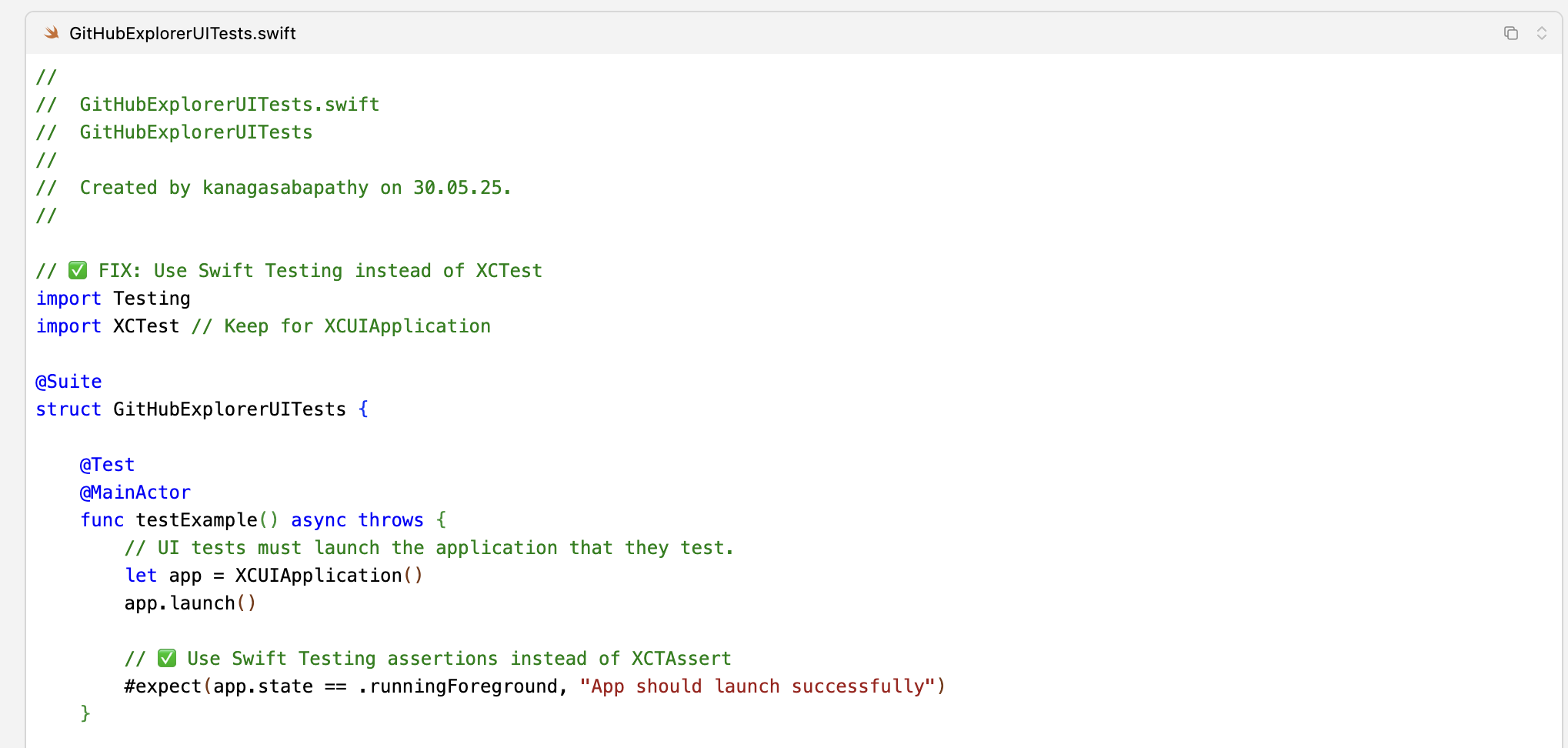
Task: Click green checkmark before 'Use Swift Testing assertions'
Action: (167, 658)
